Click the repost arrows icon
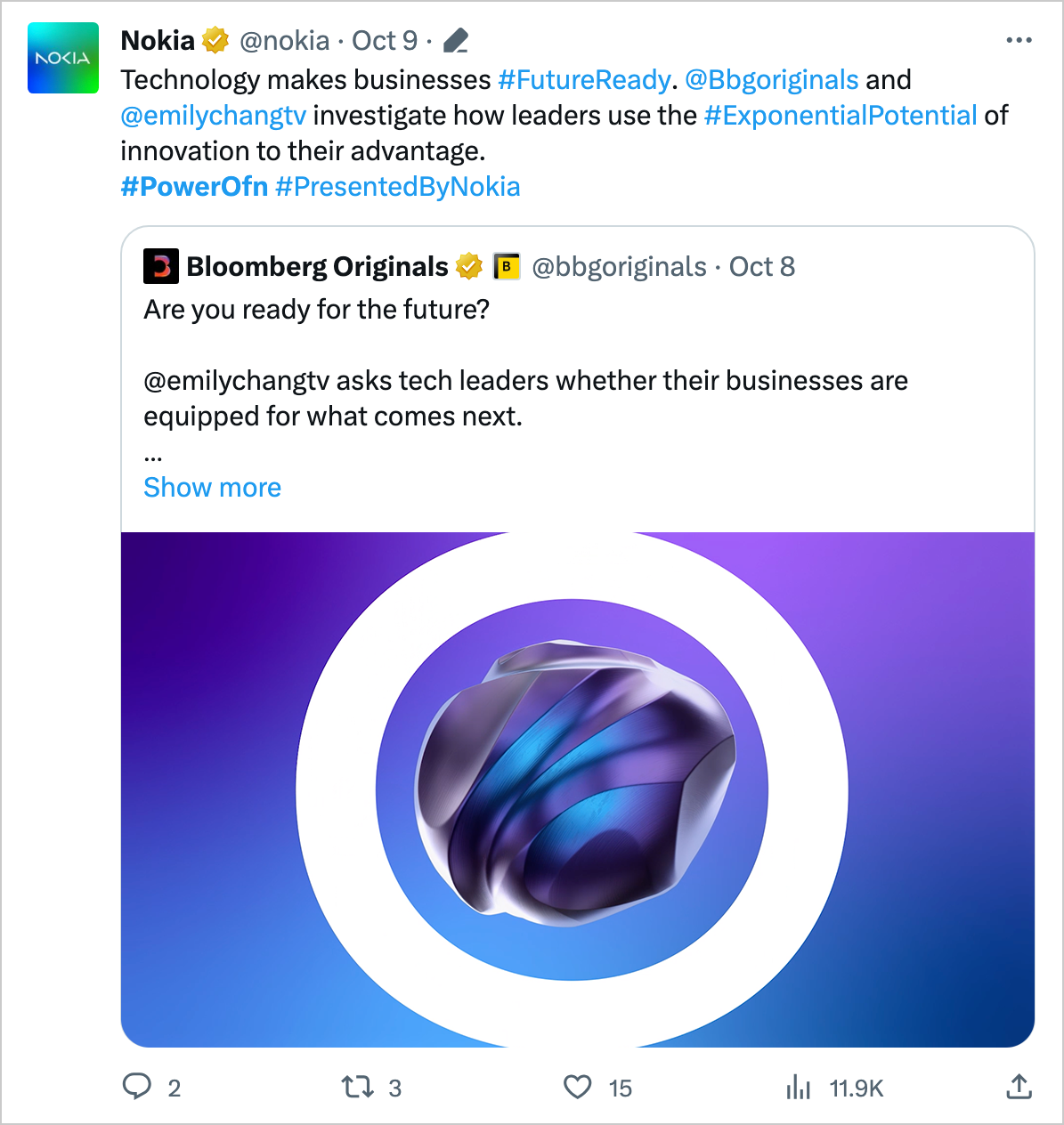The width and height of the screenshot is (1064, 1125). point(358,1087)
